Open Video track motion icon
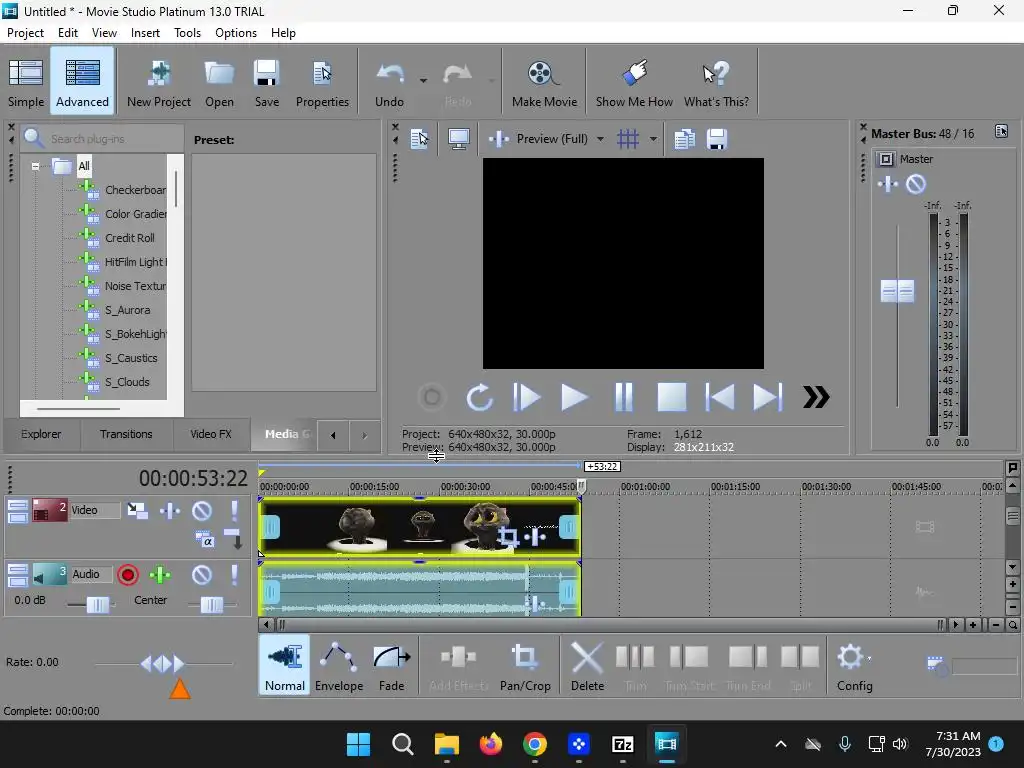The width and height of the screenshot is (1024, 768). pos(137,510)
